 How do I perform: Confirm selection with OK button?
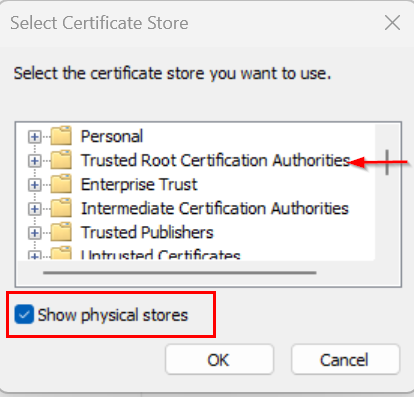click(219, 360)
